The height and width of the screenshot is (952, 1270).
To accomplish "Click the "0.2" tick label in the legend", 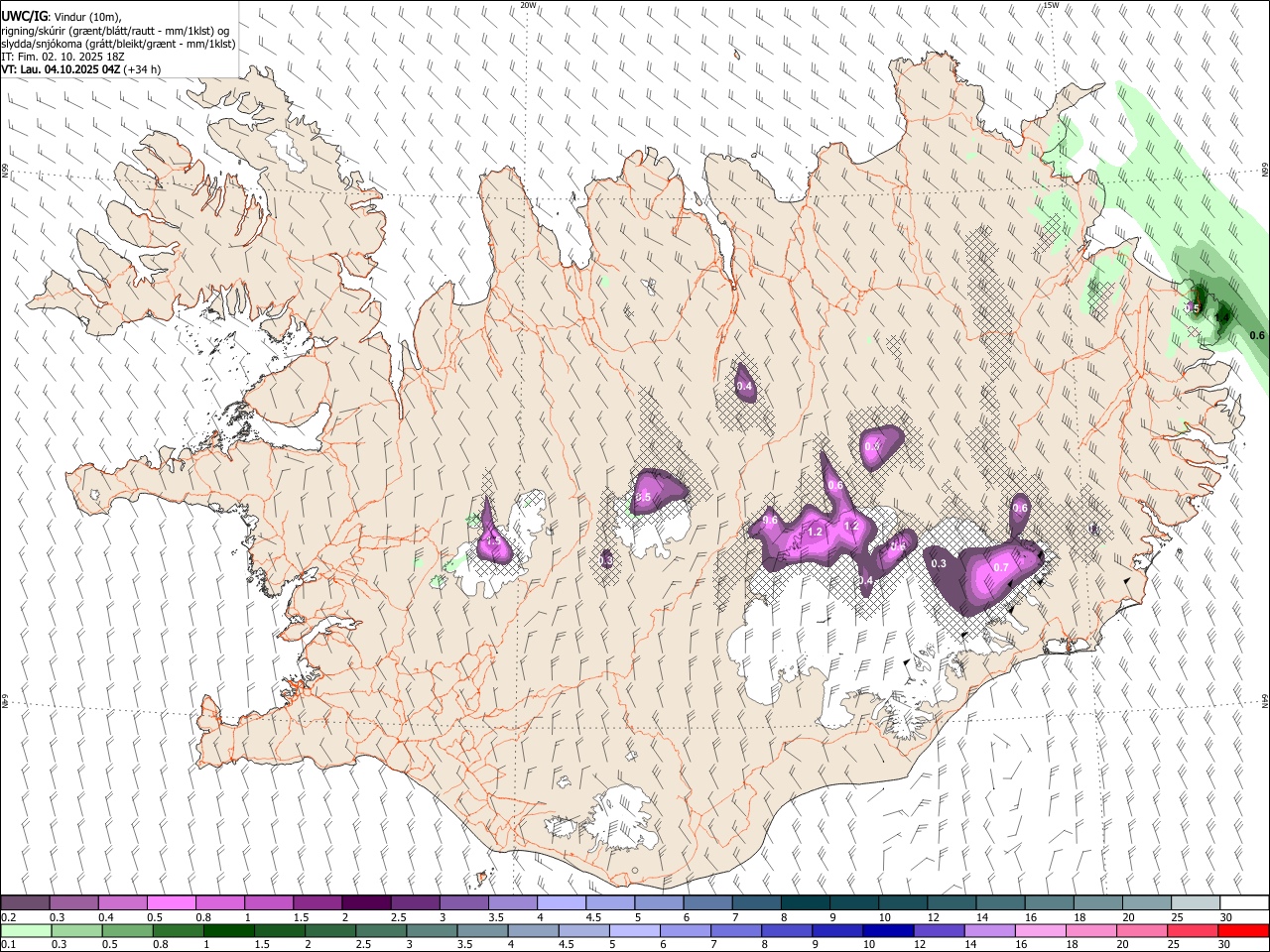I will point(7,917).
